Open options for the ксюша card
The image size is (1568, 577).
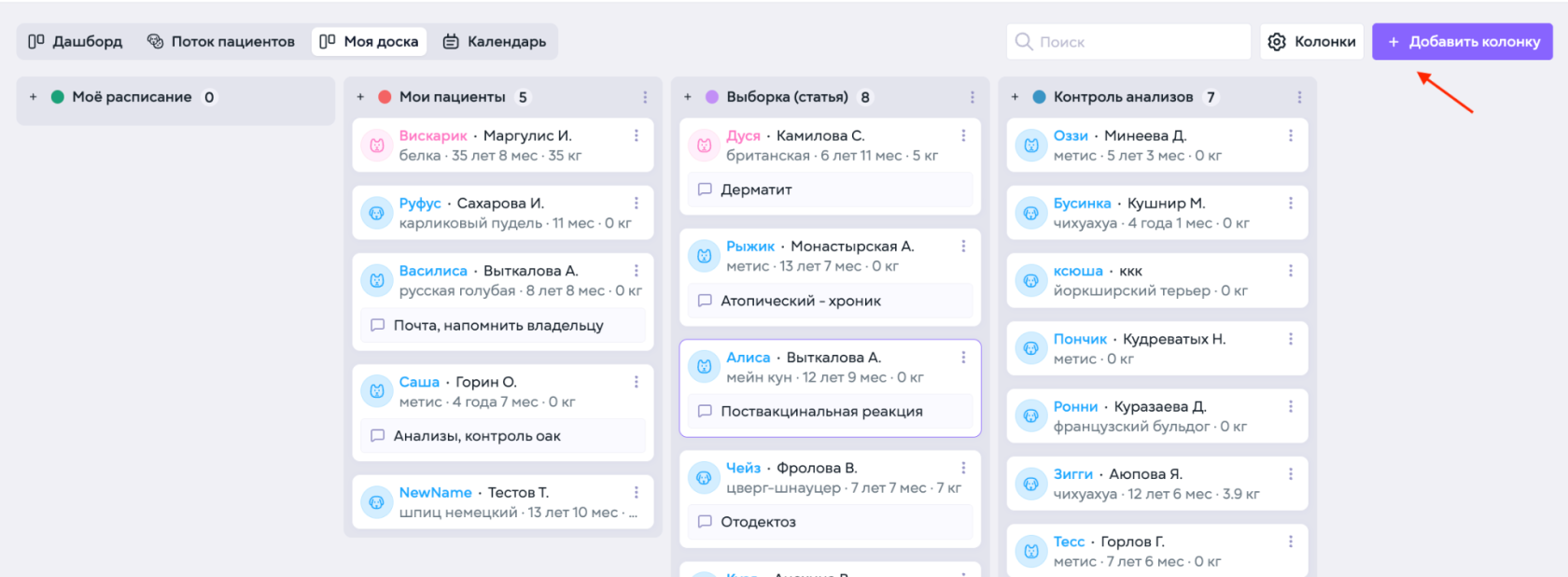1291,271
